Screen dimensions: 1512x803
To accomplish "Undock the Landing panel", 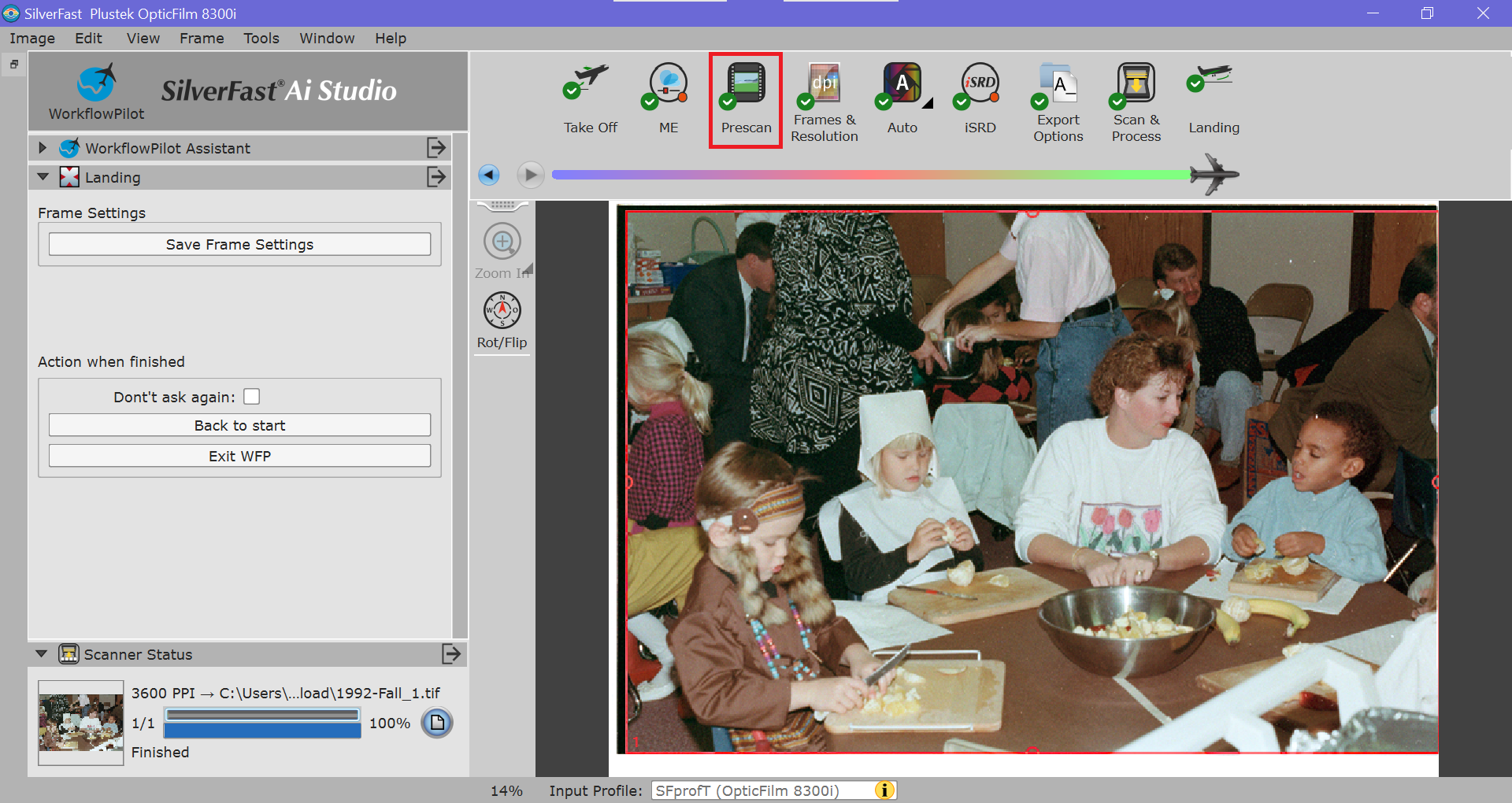I will [436, 176].
